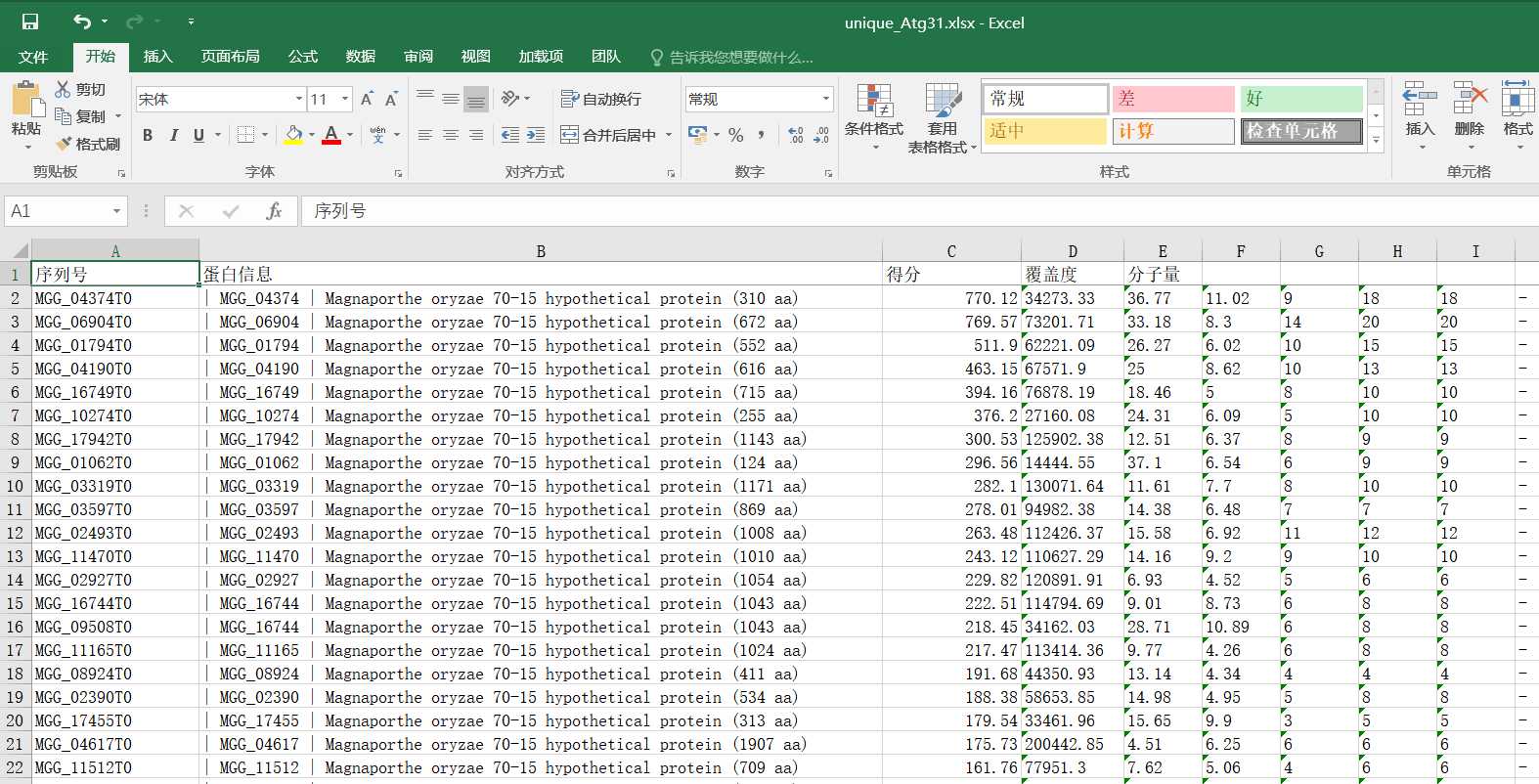1539x784 pixels.
Task: Align text right
Action: (476, 135)
